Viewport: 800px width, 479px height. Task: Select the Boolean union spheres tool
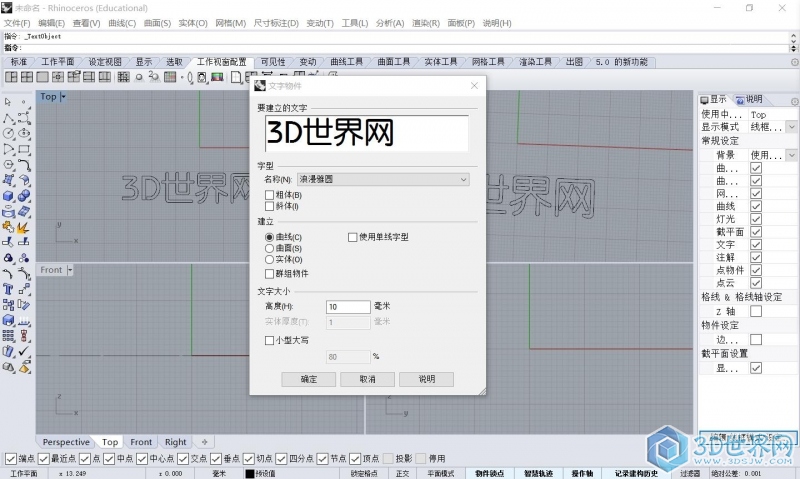(x=24, y=196)
